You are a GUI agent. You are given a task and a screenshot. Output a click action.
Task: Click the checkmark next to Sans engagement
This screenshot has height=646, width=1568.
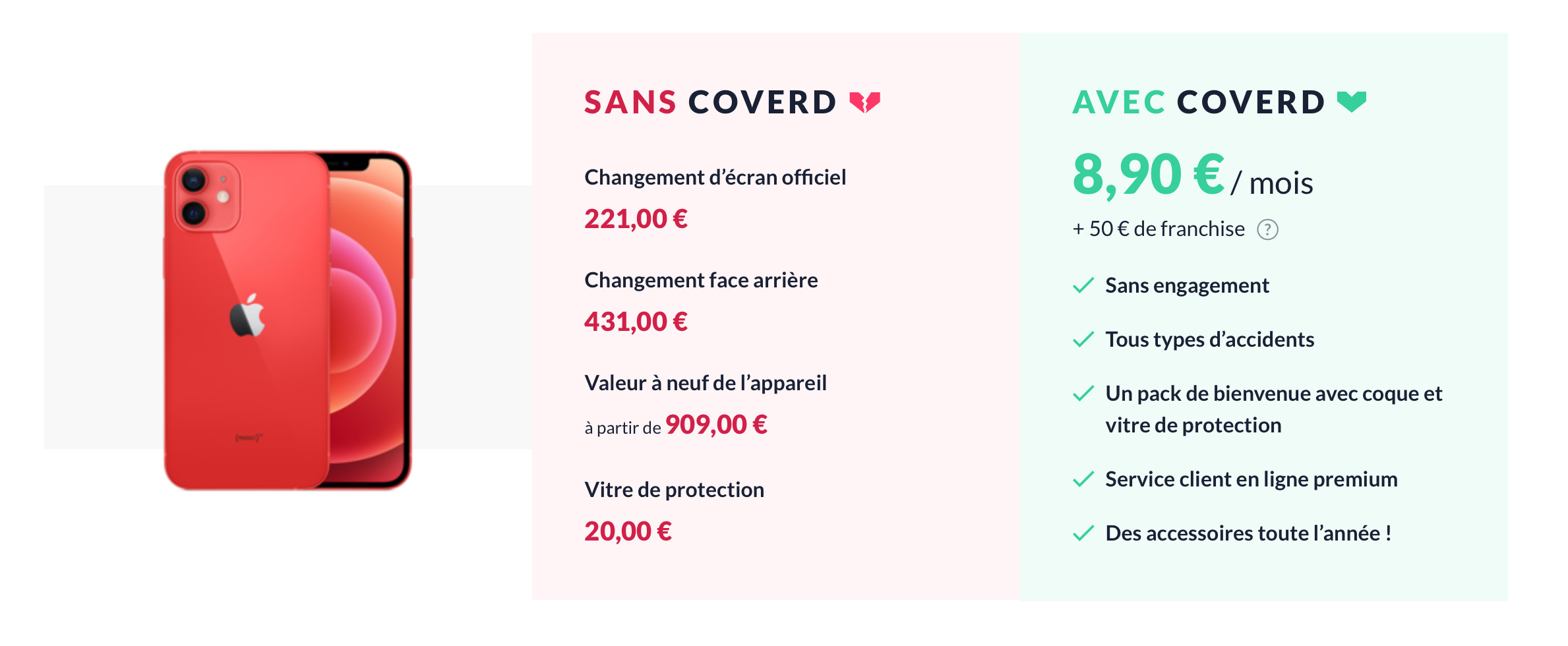pyautogui.click(x=1083, y=285)
